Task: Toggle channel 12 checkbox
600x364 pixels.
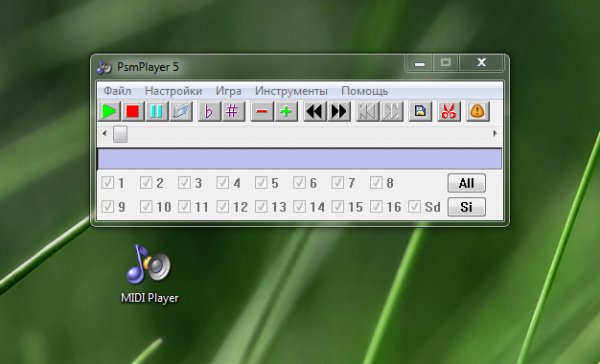Action: pyautogui.click(x=222, y=207)
